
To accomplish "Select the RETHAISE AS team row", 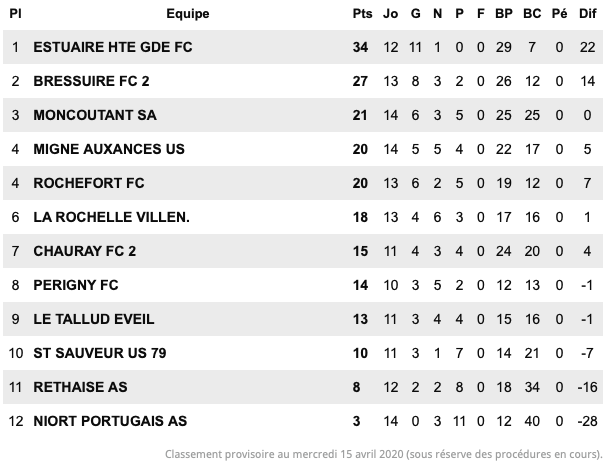I will (303, 387).
